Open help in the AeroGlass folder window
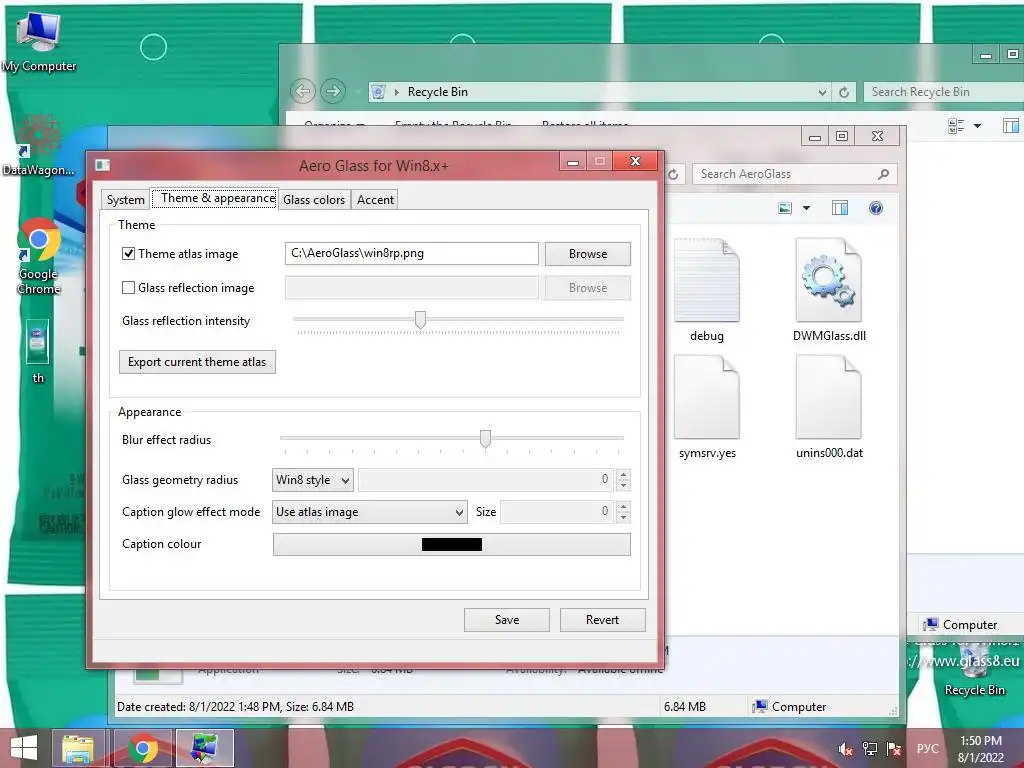Viewport: 1024px width, 768px height. click(876, 208)
